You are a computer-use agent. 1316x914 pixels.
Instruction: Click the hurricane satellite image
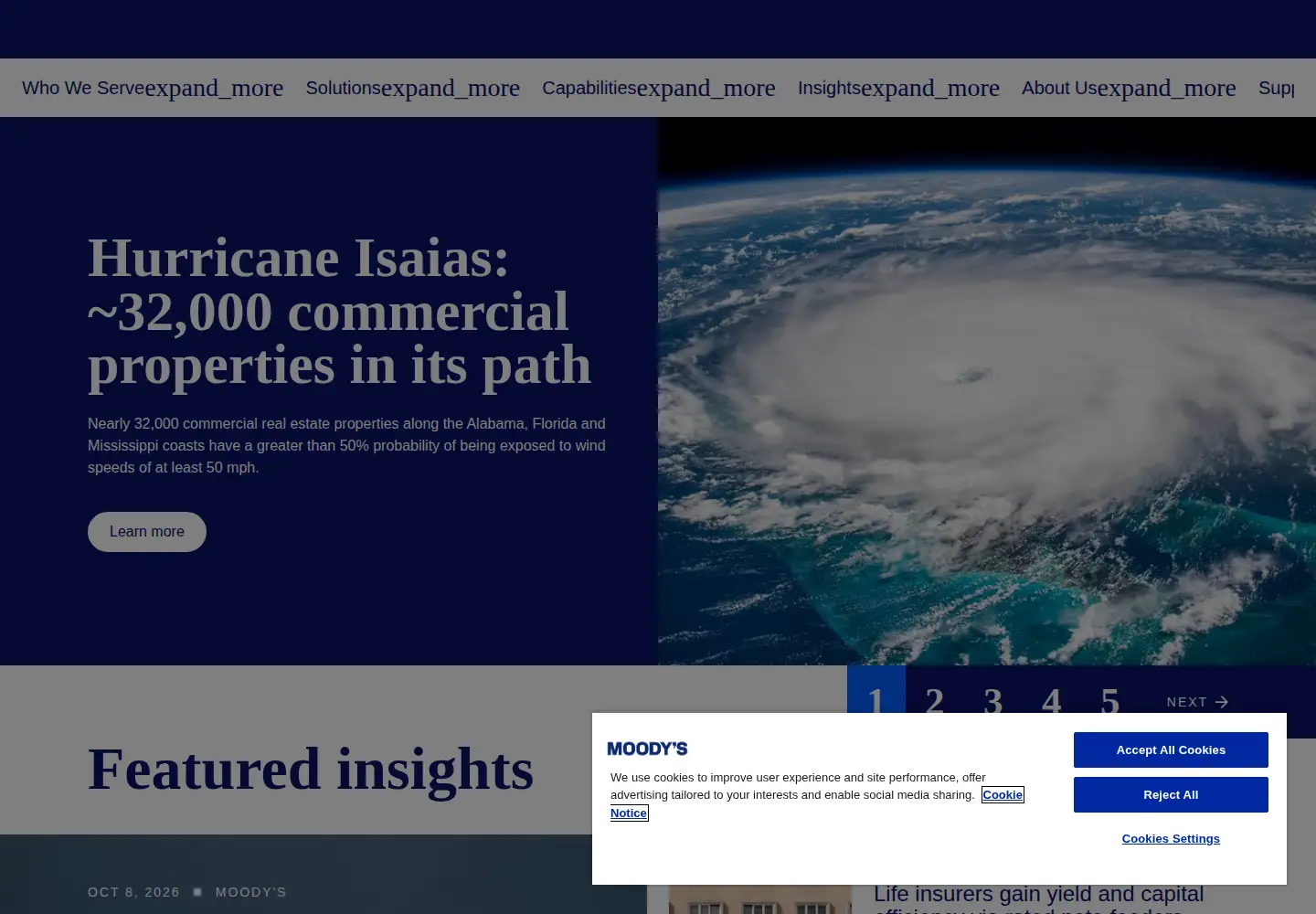[x=987, y=391]
